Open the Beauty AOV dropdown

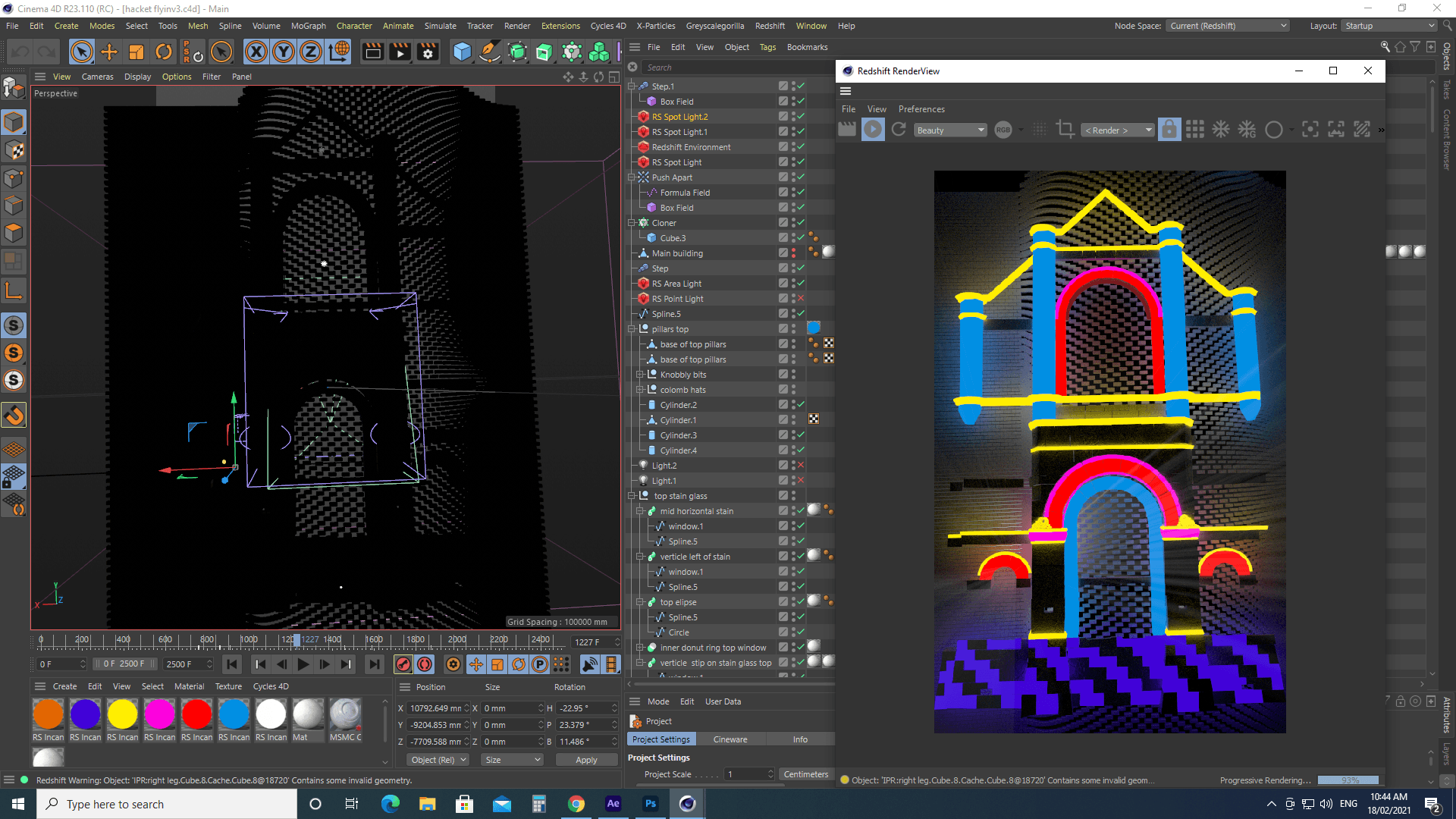(950, 130)
